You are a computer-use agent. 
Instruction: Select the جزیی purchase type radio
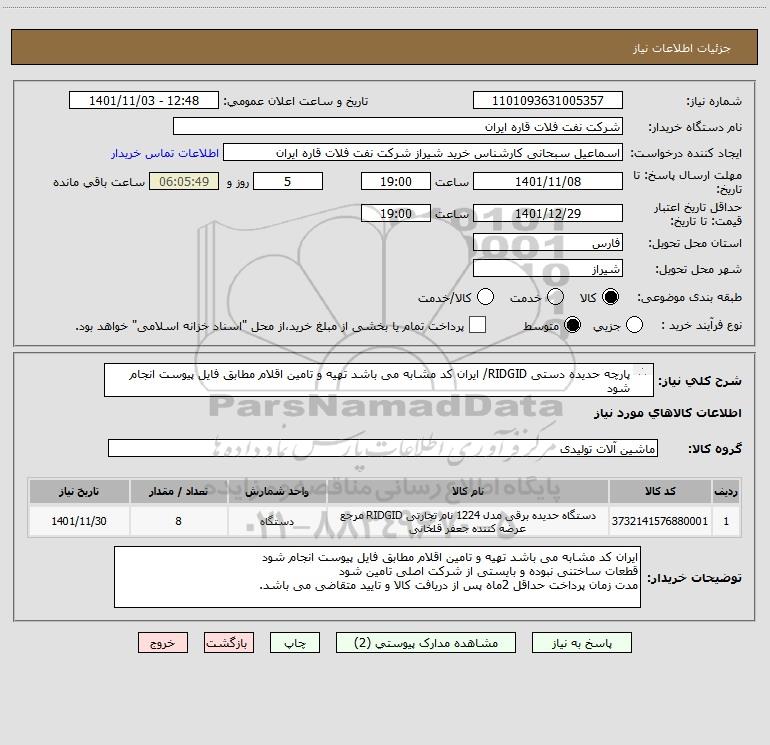click(634, 325)
